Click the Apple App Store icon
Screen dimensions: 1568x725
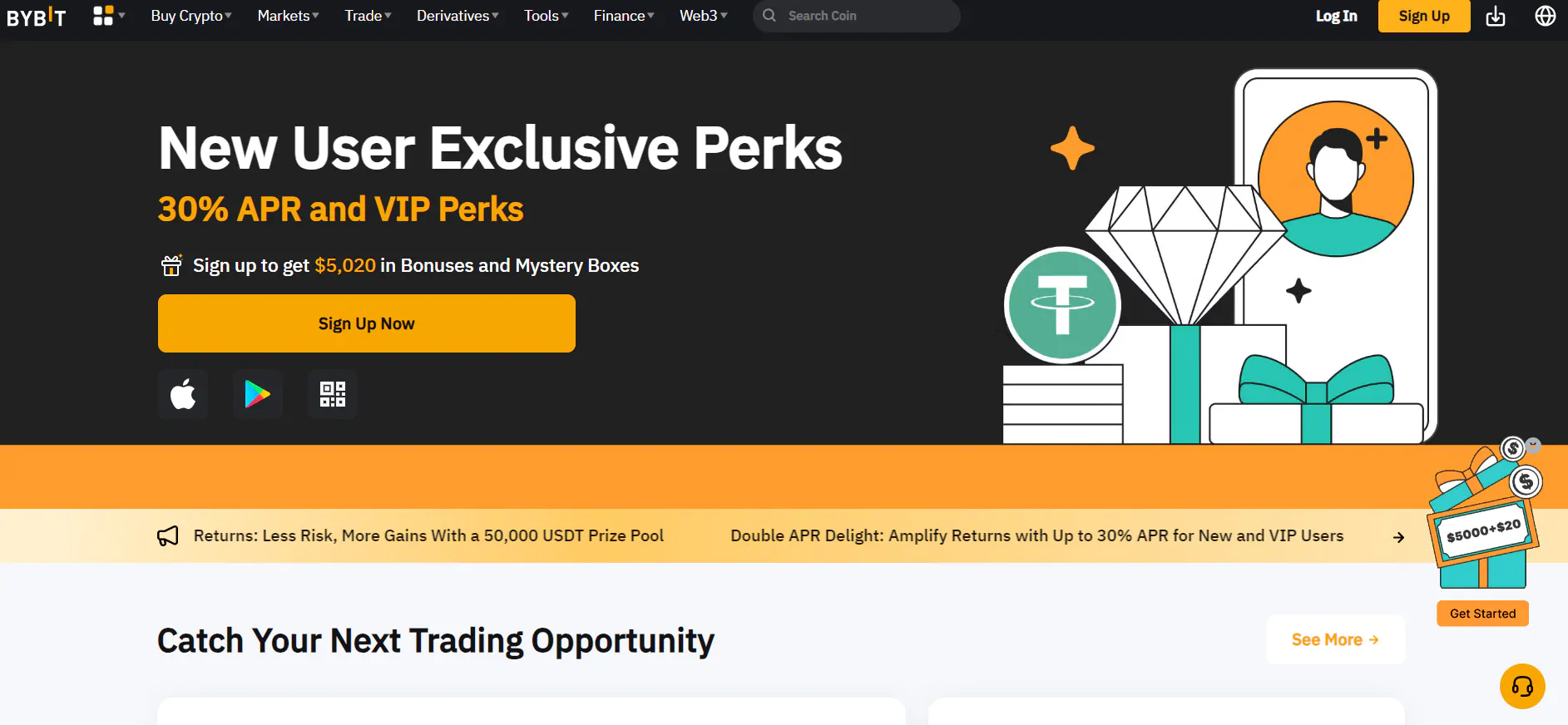(x=183, y=394)
